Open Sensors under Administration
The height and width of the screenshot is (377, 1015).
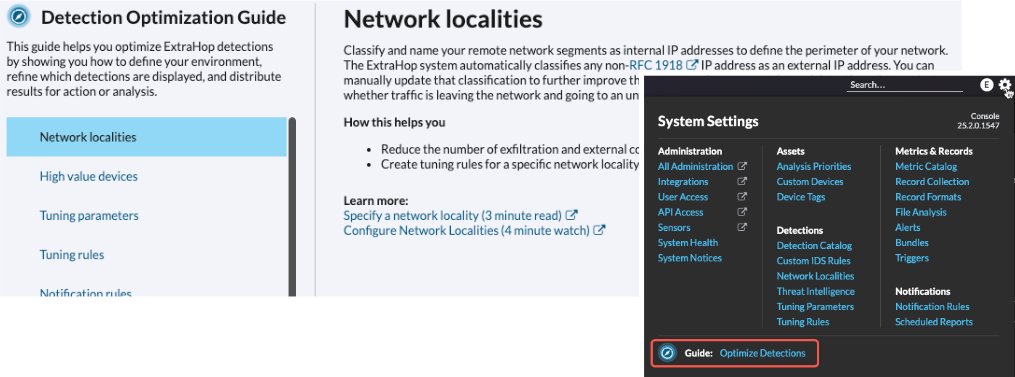tap(674, 227)
